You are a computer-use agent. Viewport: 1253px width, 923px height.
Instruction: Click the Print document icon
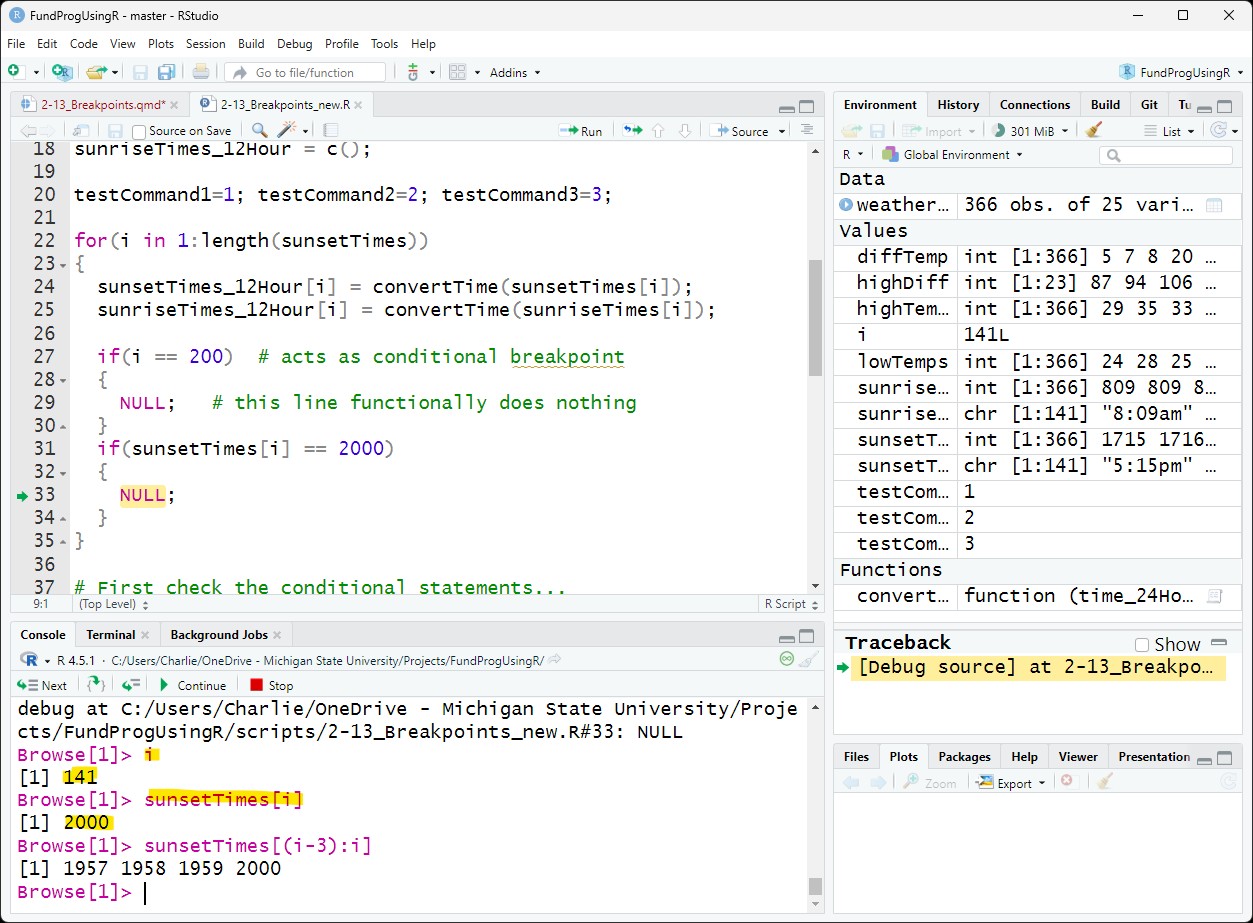pos(201,72)
